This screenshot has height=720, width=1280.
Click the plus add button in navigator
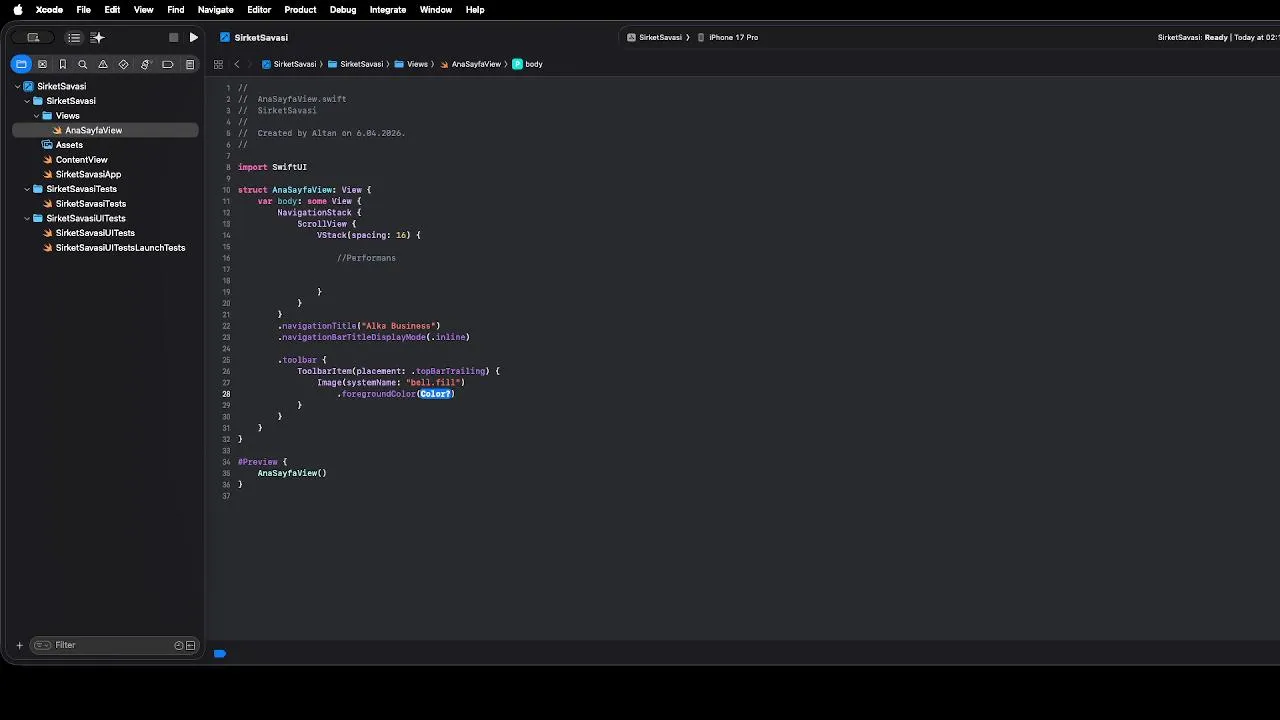click(19, 645)
